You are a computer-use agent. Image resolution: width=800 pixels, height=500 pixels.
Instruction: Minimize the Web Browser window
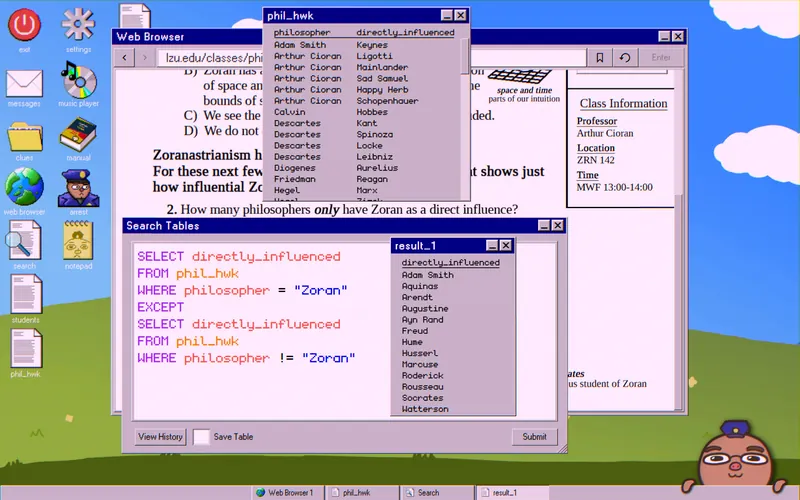click(664, 36)
